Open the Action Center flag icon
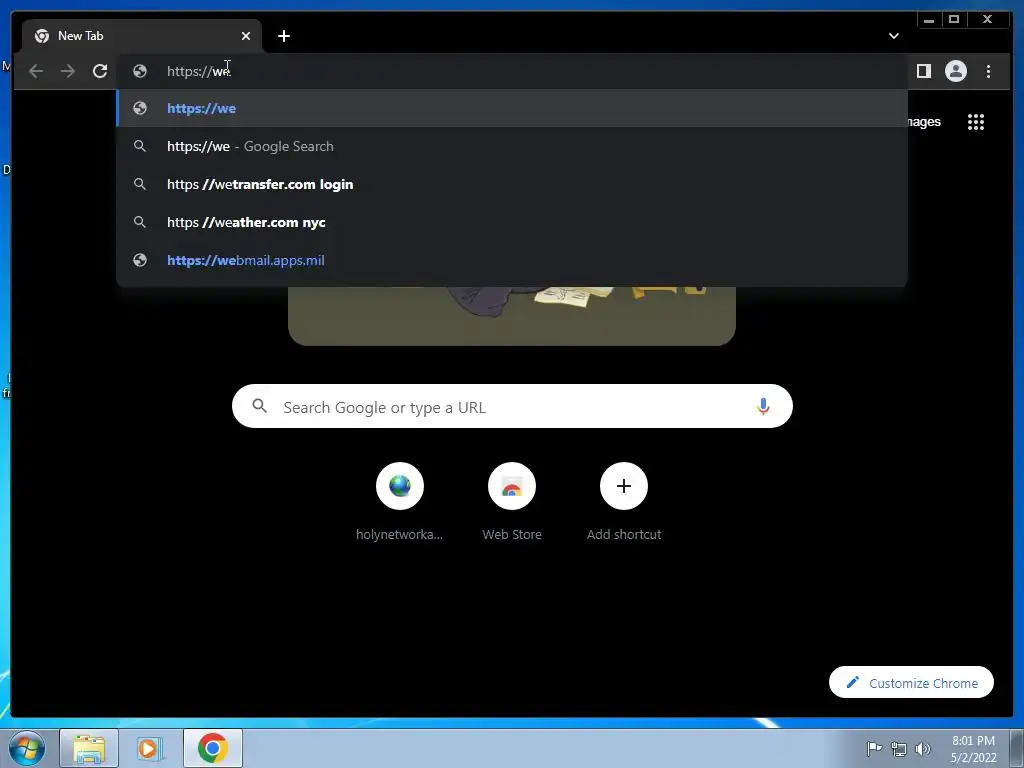 [x=874, y=748]
